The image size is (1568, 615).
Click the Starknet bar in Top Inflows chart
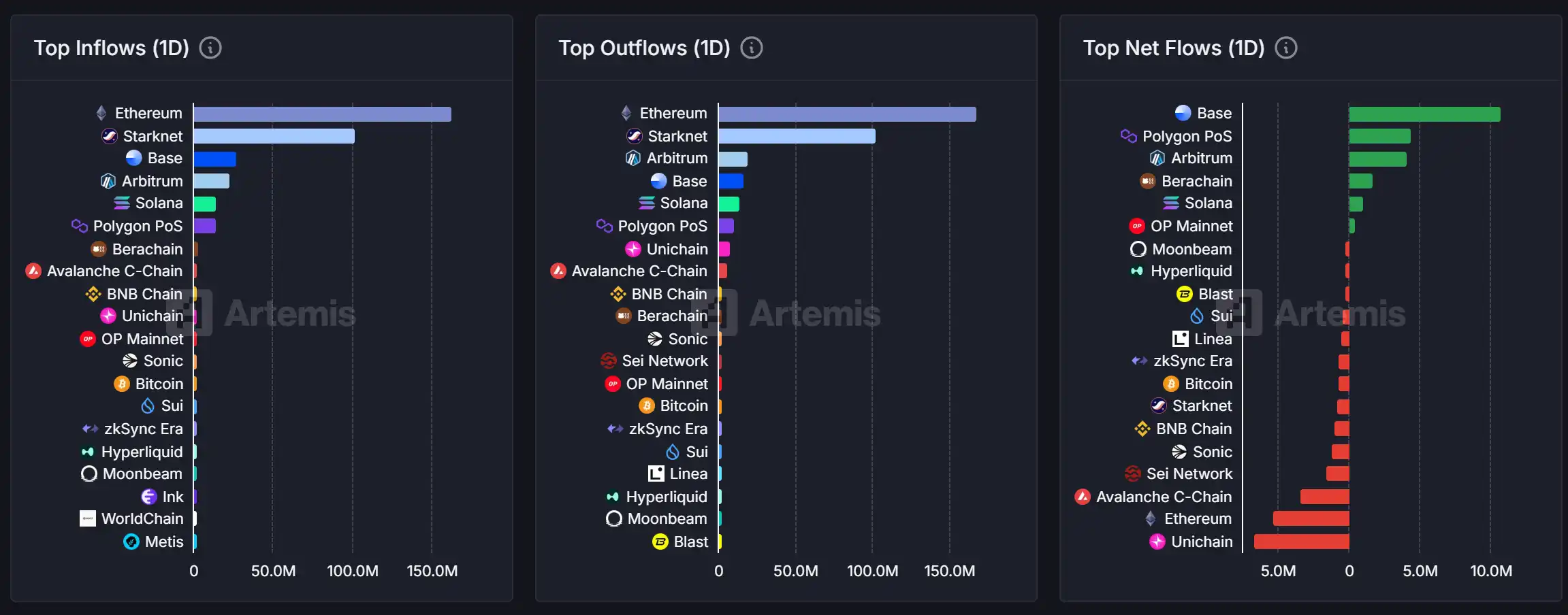coord(274,136)
